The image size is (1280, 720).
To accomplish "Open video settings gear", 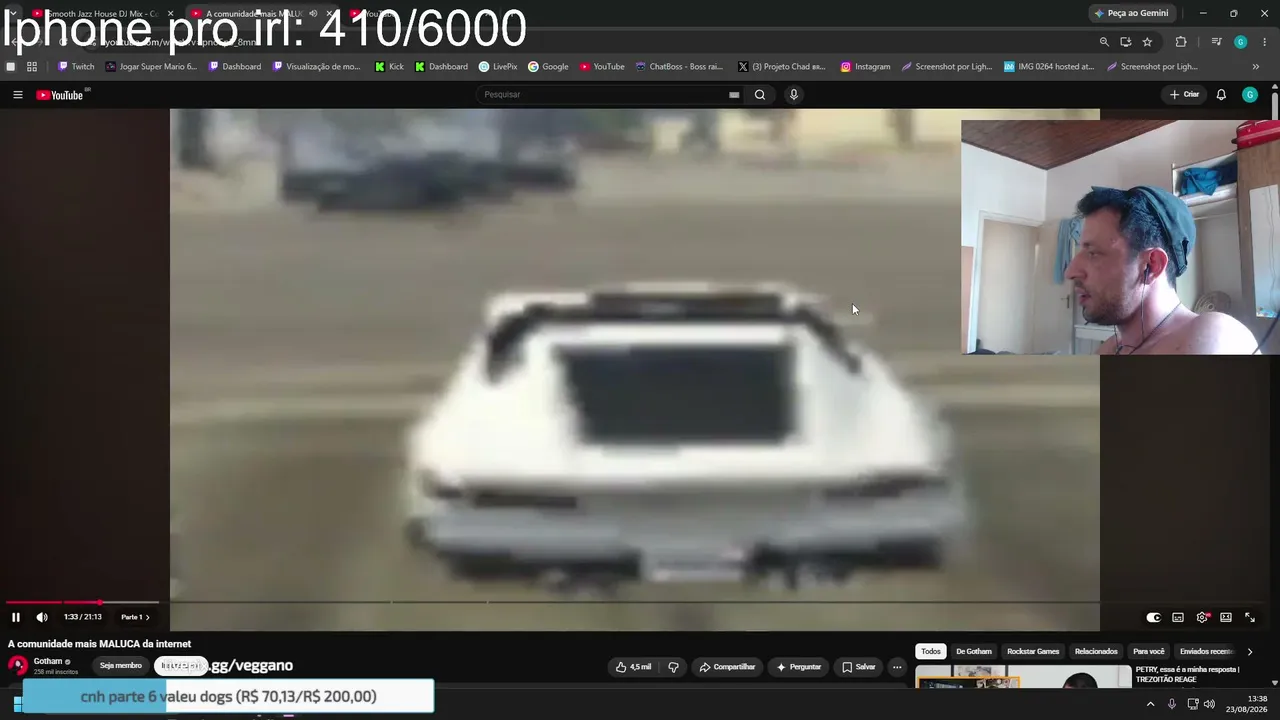I will click(x=1202, y=618).
